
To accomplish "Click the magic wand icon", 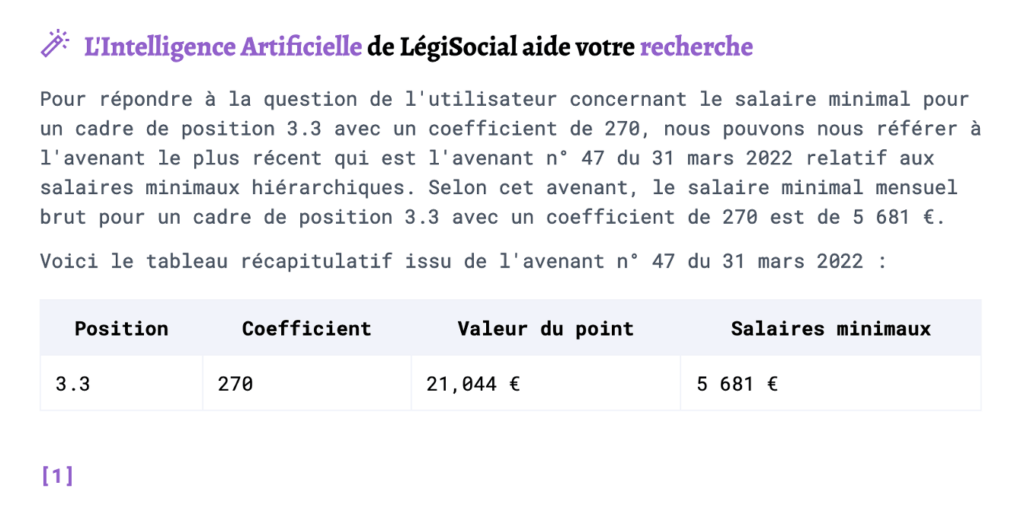I will pyautogui.click(x=55, y=44).
